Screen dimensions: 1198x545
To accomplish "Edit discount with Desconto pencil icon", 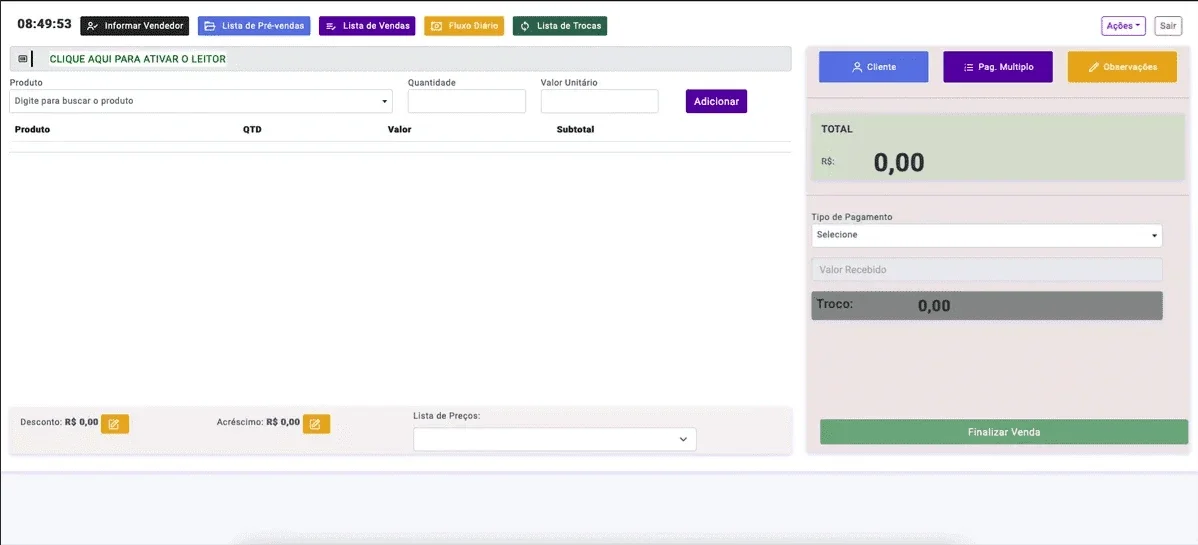I will click(x=115, y=423).
